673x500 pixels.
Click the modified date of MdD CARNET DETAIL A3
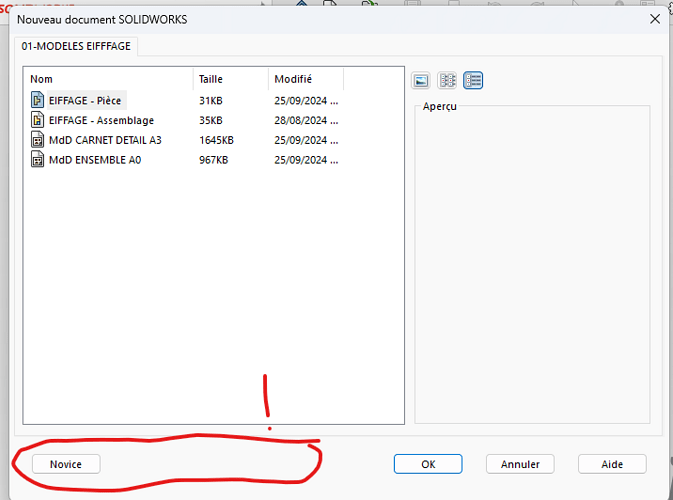[x=306, y=140]
